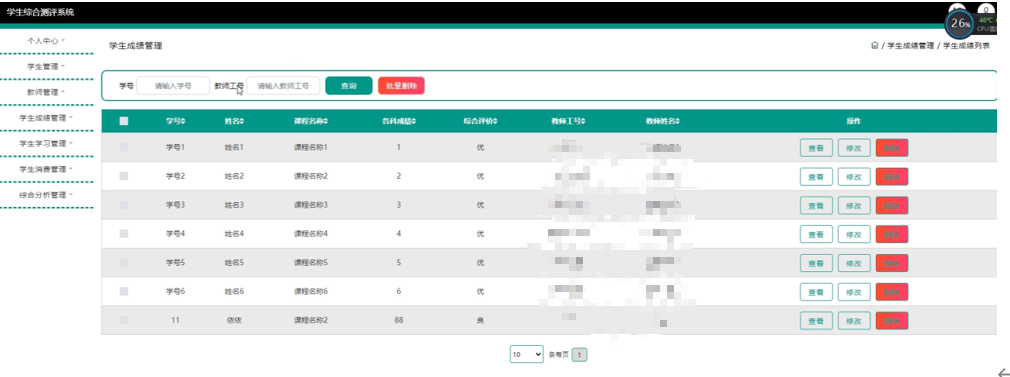The height and width of the screenshot is (377, 1010).
Task: Click 修改 for row 学号1
Action: coord(854,148)
